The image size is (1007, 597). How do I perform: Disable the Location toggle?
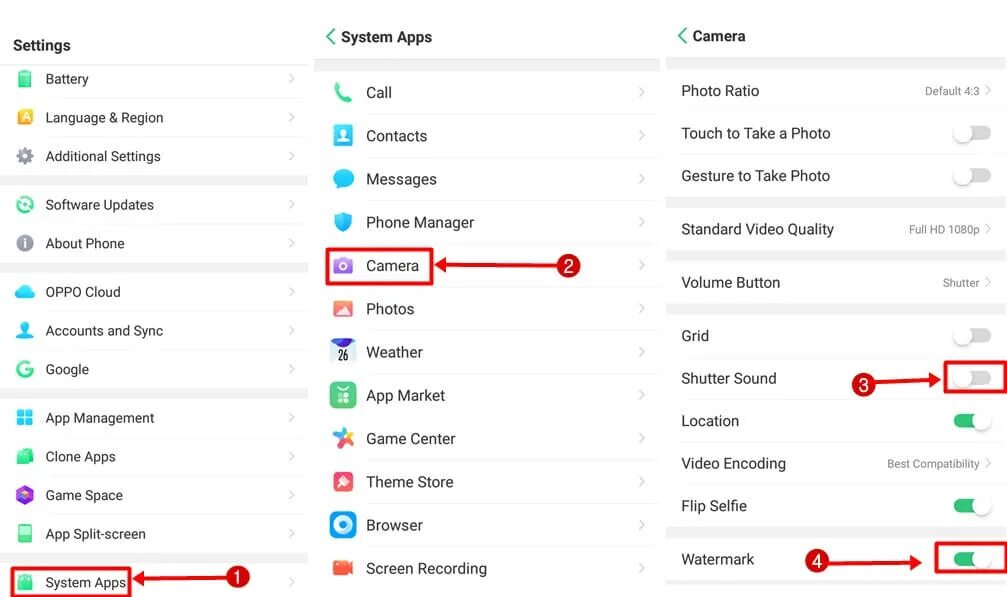(971, 421)
